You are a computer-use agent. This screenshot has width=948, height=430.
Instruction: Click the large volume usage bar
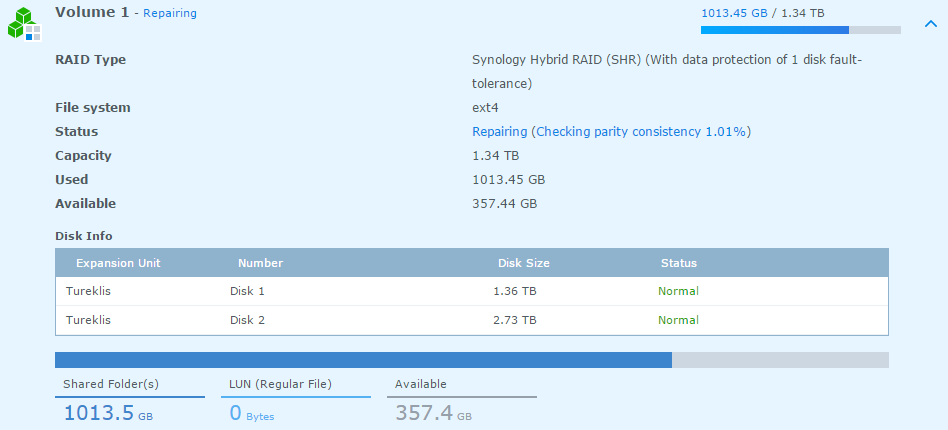(x=472, y=360)
